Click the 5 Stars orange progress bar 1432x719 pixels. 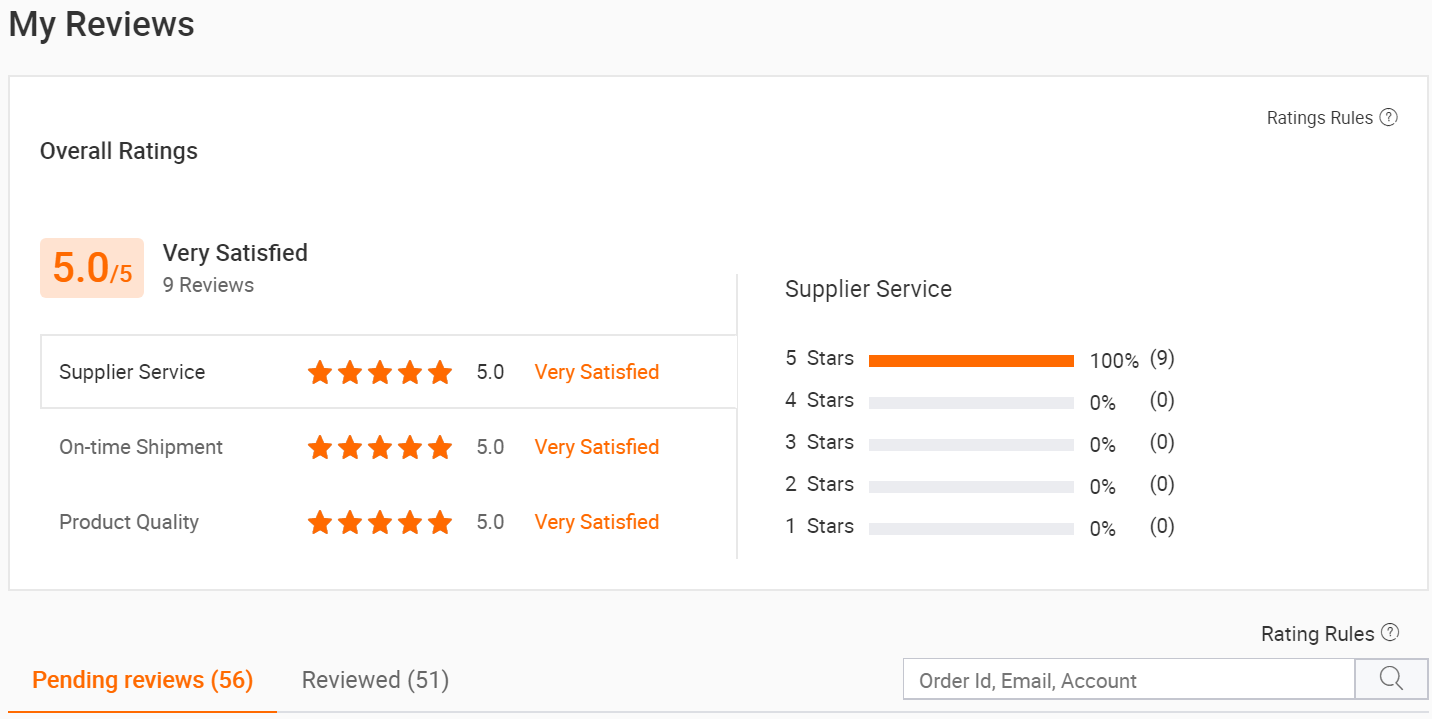(x=971, y=361)
